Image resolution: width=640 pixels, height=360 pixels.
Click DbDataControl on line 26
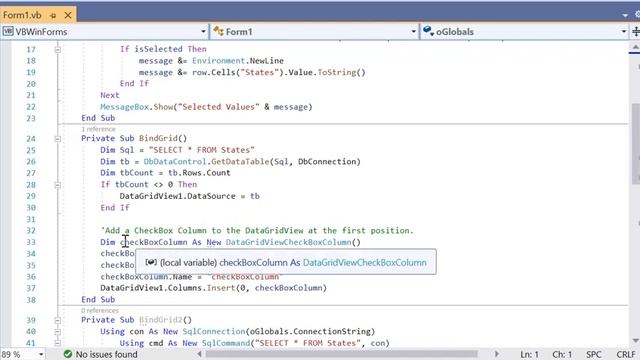(175, 162)
